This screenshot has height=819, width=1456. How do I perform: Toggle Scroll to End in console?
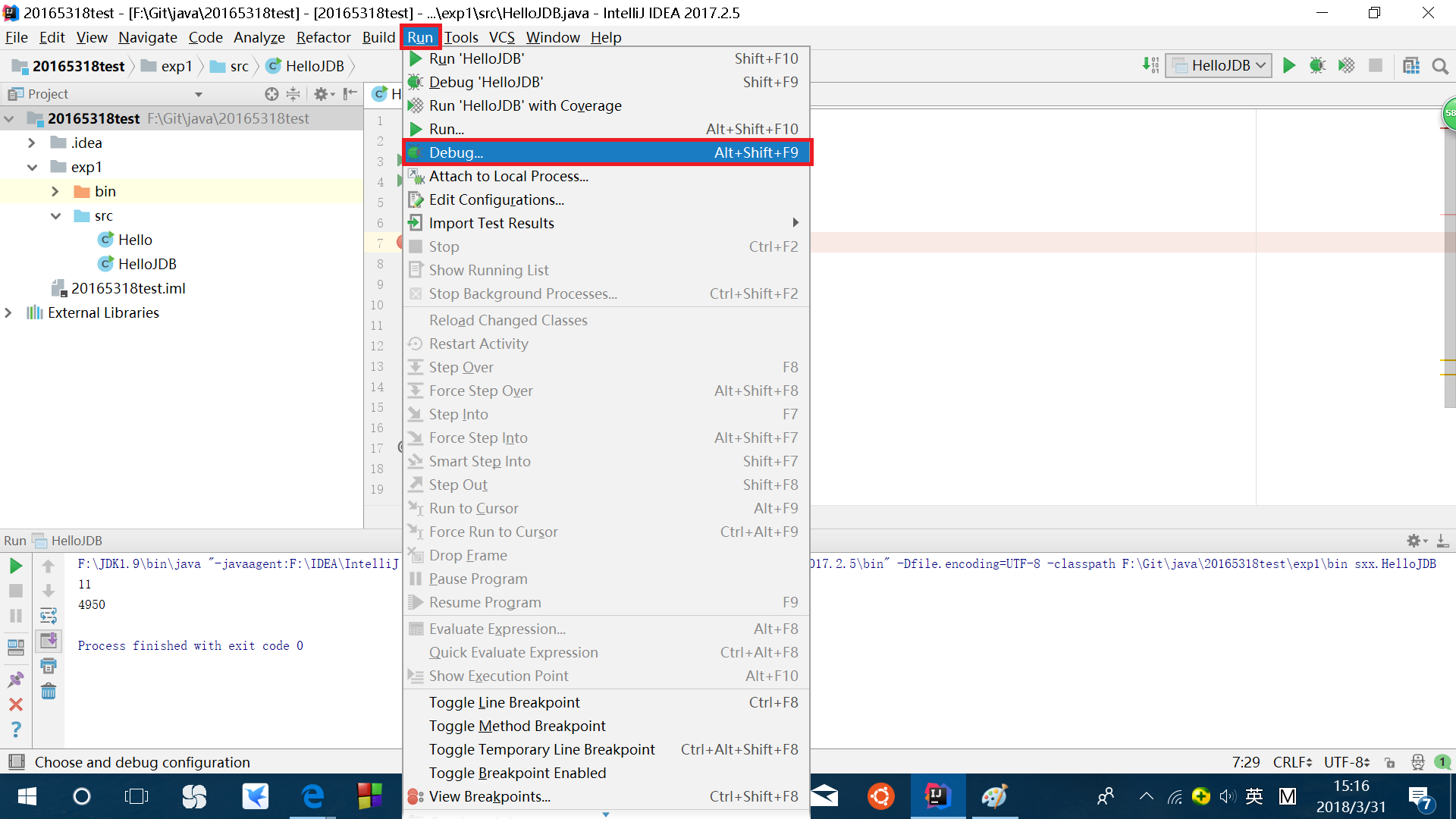tap(49, 641)
